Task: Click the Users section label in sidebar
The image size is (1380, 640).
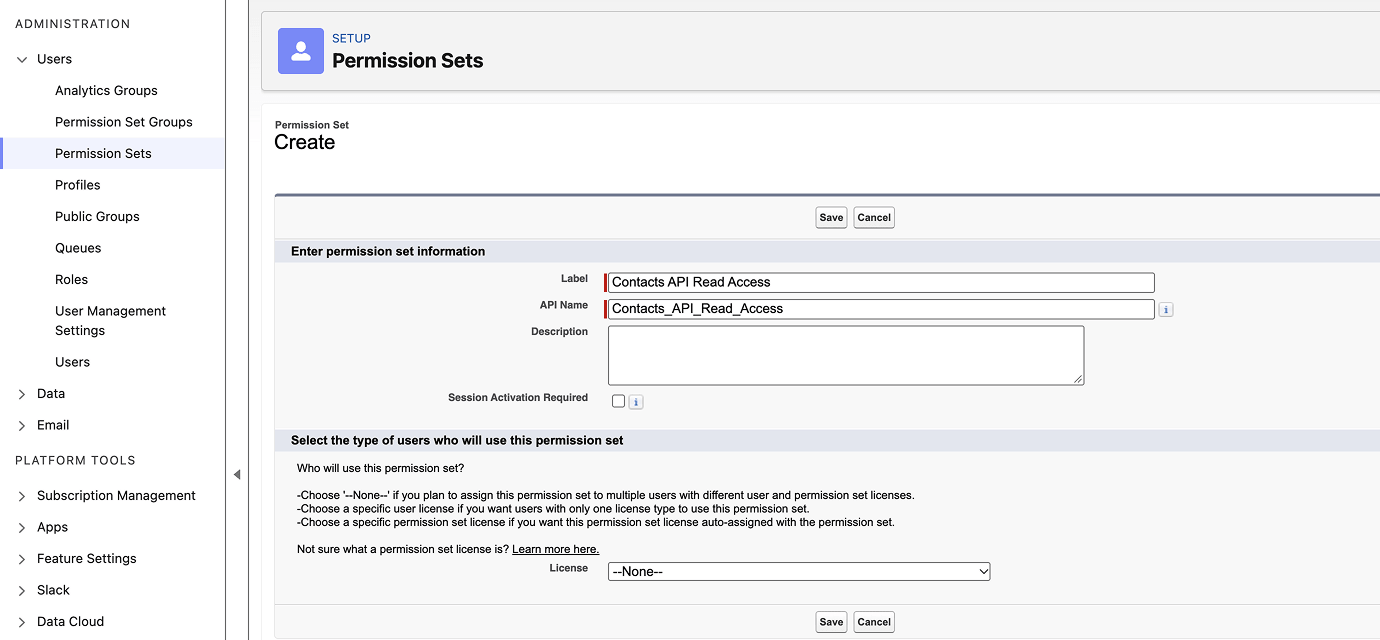Action: pyautogui.click(x=54, y=59)
